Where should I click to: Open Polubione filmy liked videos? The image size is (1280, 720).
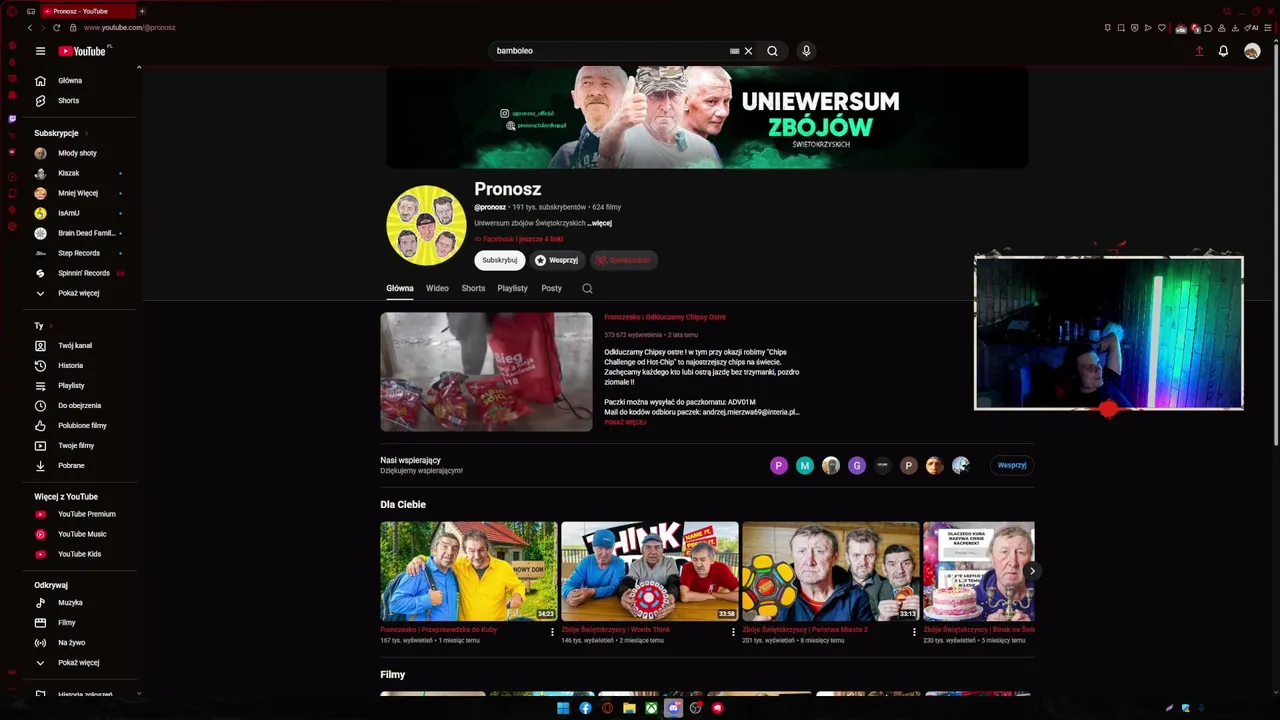pyautogui.click(x=80, y=426)
